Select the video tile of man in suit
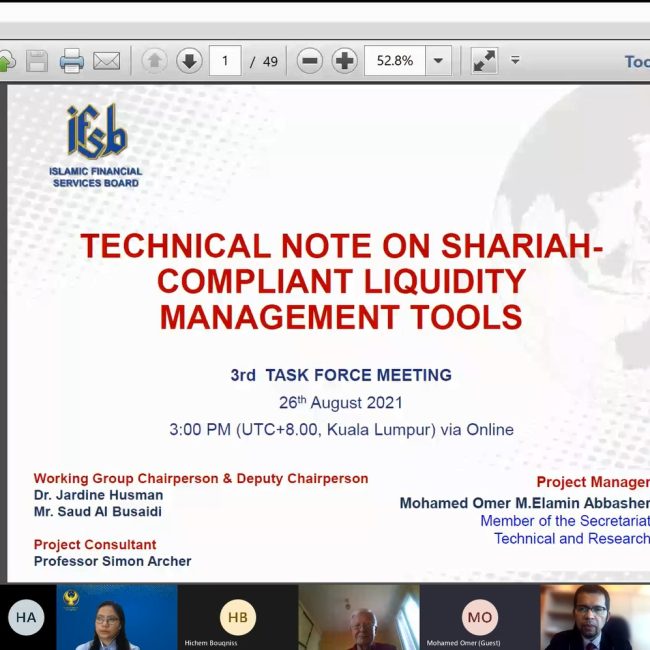650x650 pixels. 595,617
